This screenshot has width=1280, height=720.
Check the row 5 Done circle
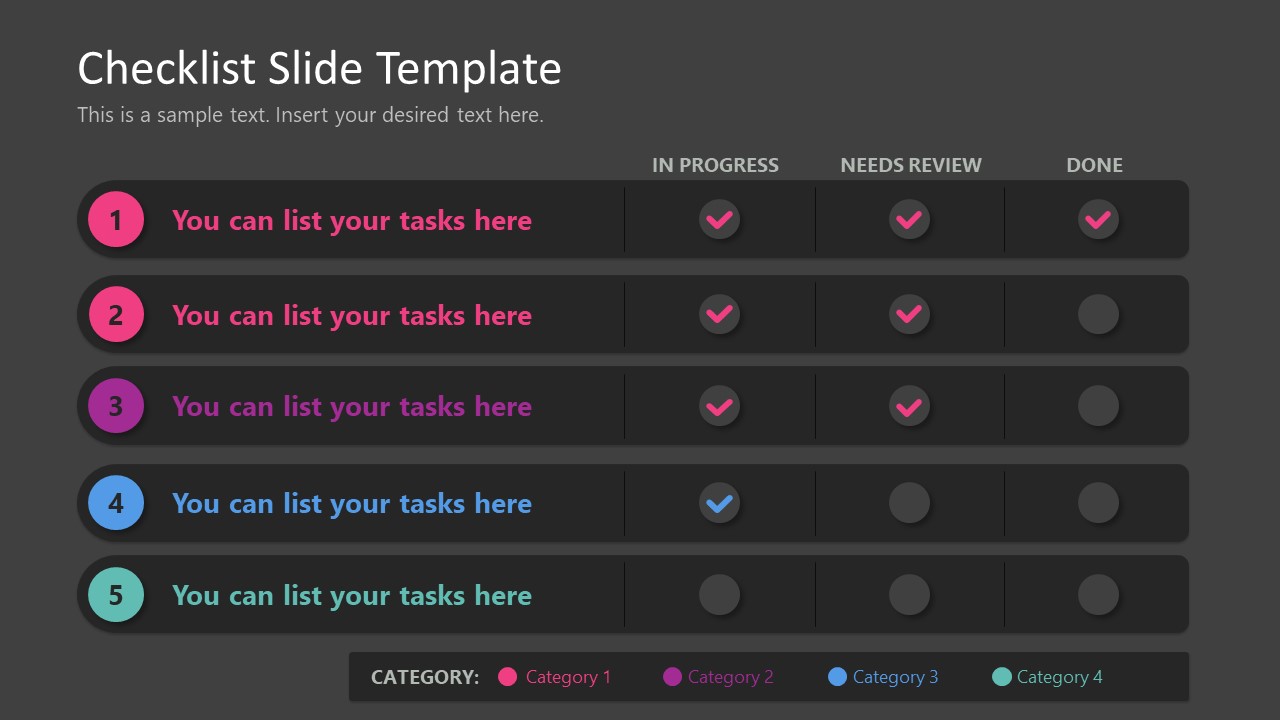pos(1098,594)
